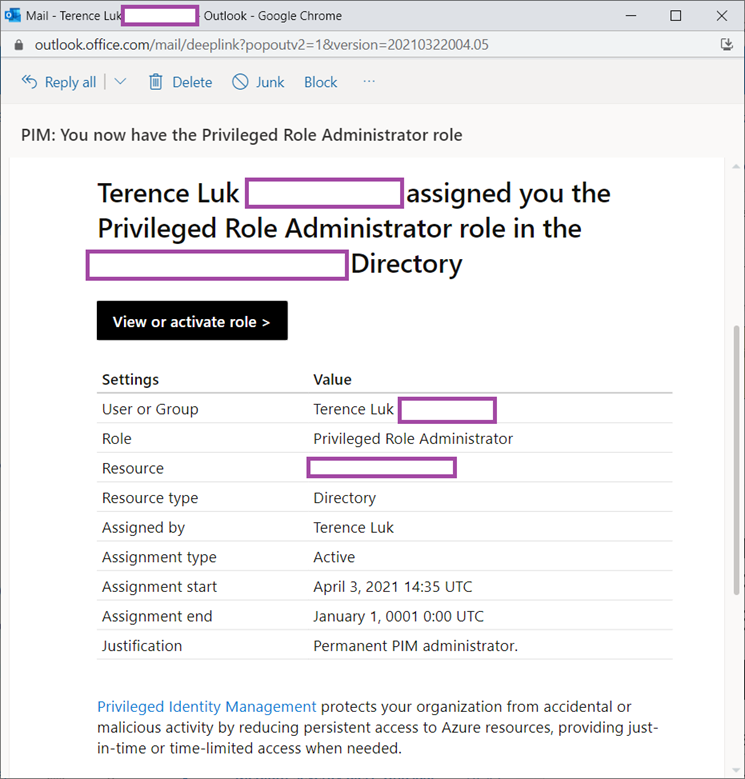Screen dimensions: 745x779
Task: Click the Outlook app icon in title bar
Action: click(x=12, y=15)
